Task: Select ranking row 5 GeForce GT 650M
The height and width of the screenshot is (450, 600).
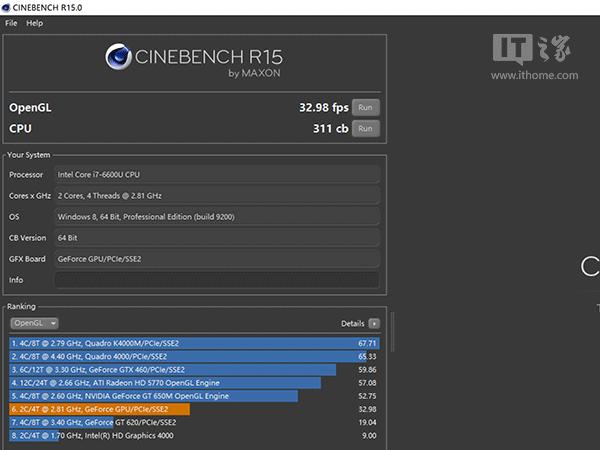Action: pos(194,396)
